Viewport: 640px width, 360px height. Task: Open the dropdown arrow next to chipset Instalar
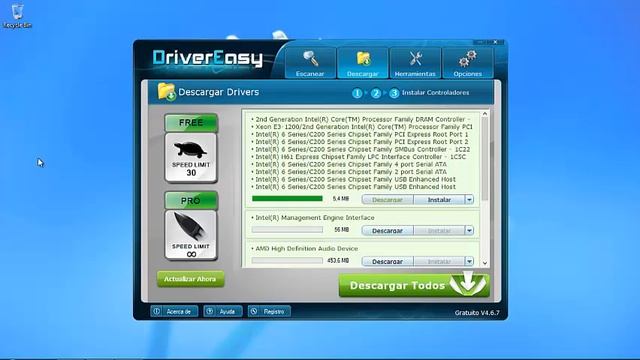click(x=469, y=200)
